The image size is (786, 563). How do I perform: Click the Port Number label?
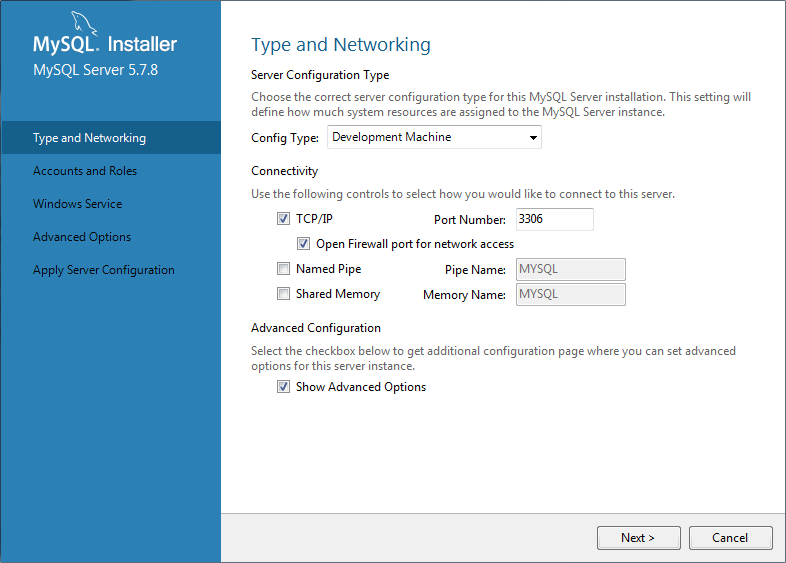pyautogui.click(x=470, y=220)
